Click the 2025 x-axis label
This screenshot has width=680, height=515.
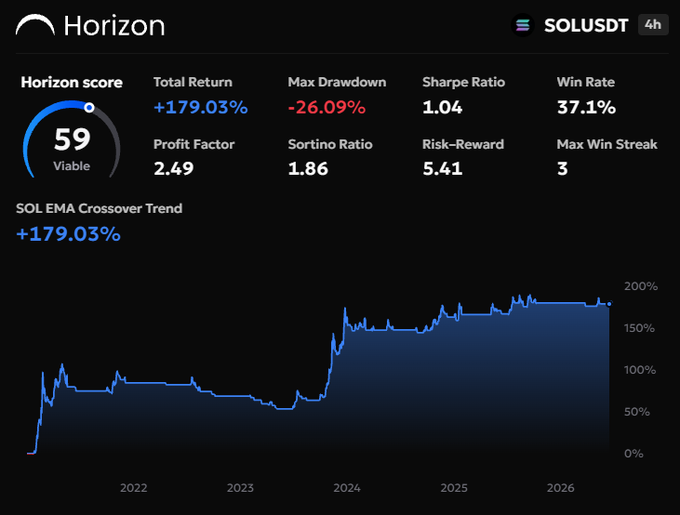click(454, 488)
